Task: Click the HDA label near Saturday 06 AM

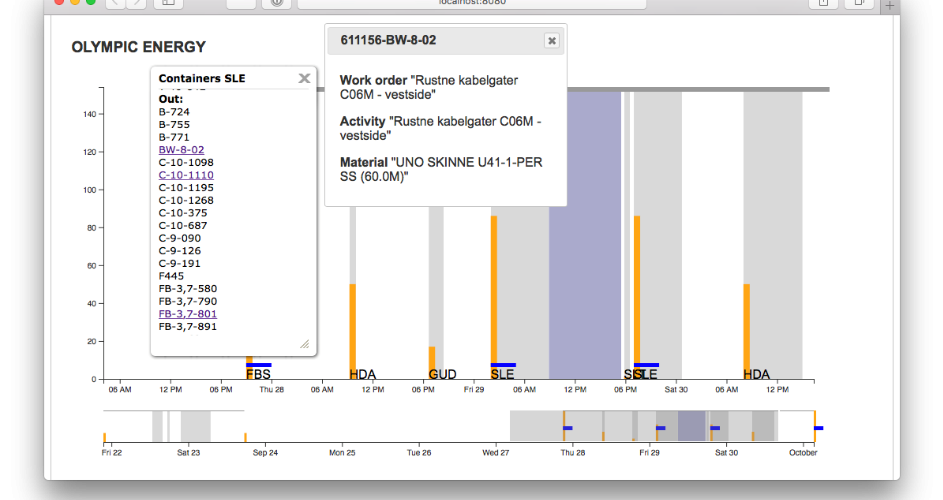Action: 757,374
